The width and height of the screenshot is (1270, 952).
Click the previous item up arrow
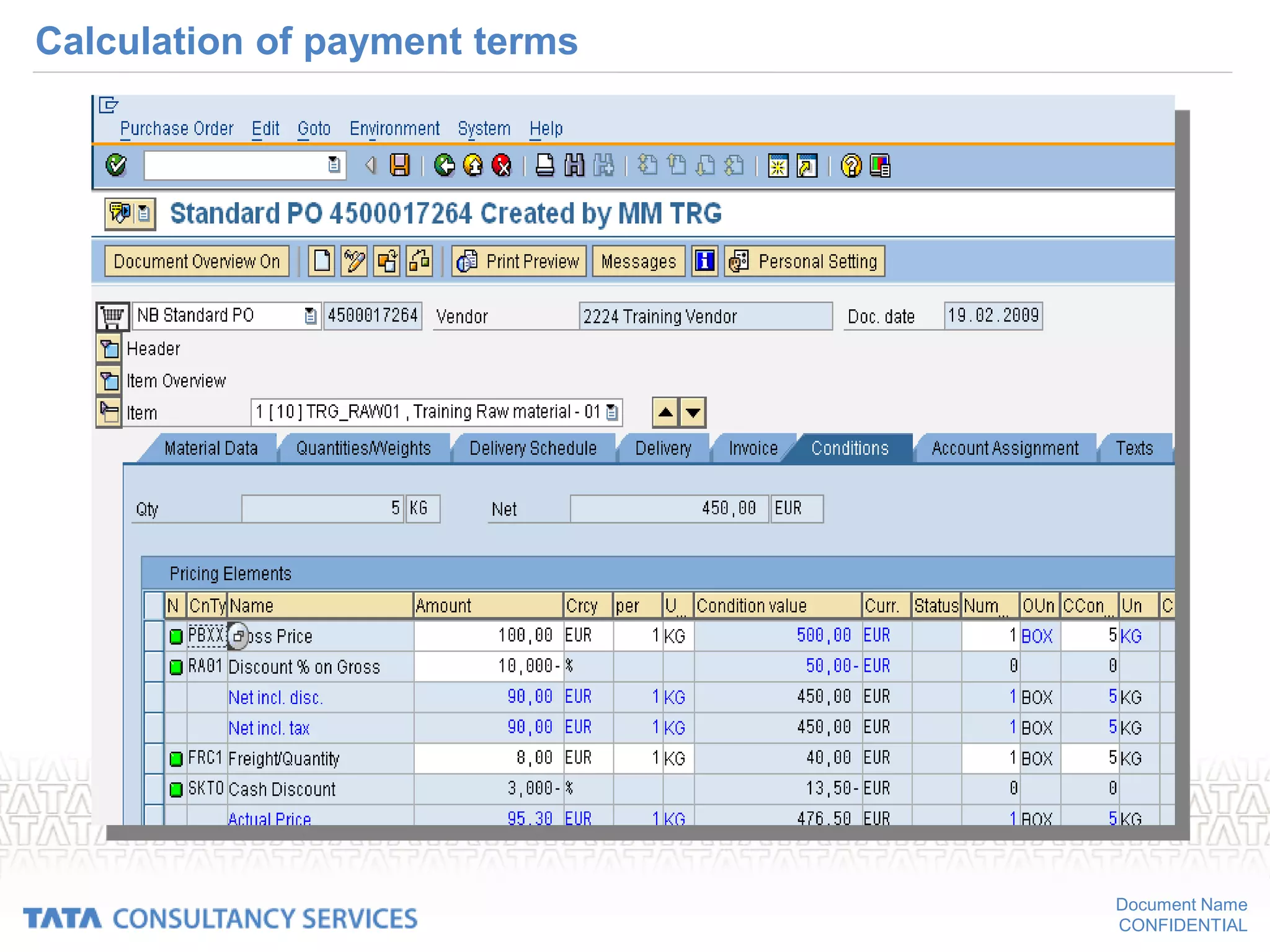click(x=665, y=412)
